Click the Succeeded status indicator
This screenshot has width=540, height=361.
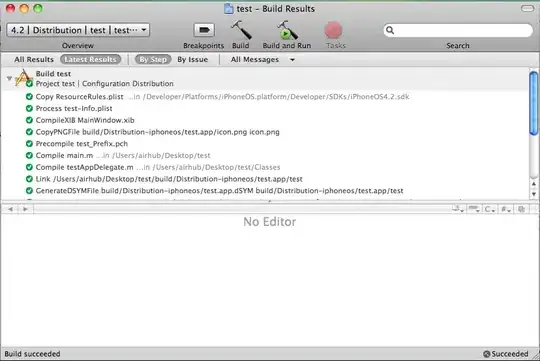click(506, 354)
